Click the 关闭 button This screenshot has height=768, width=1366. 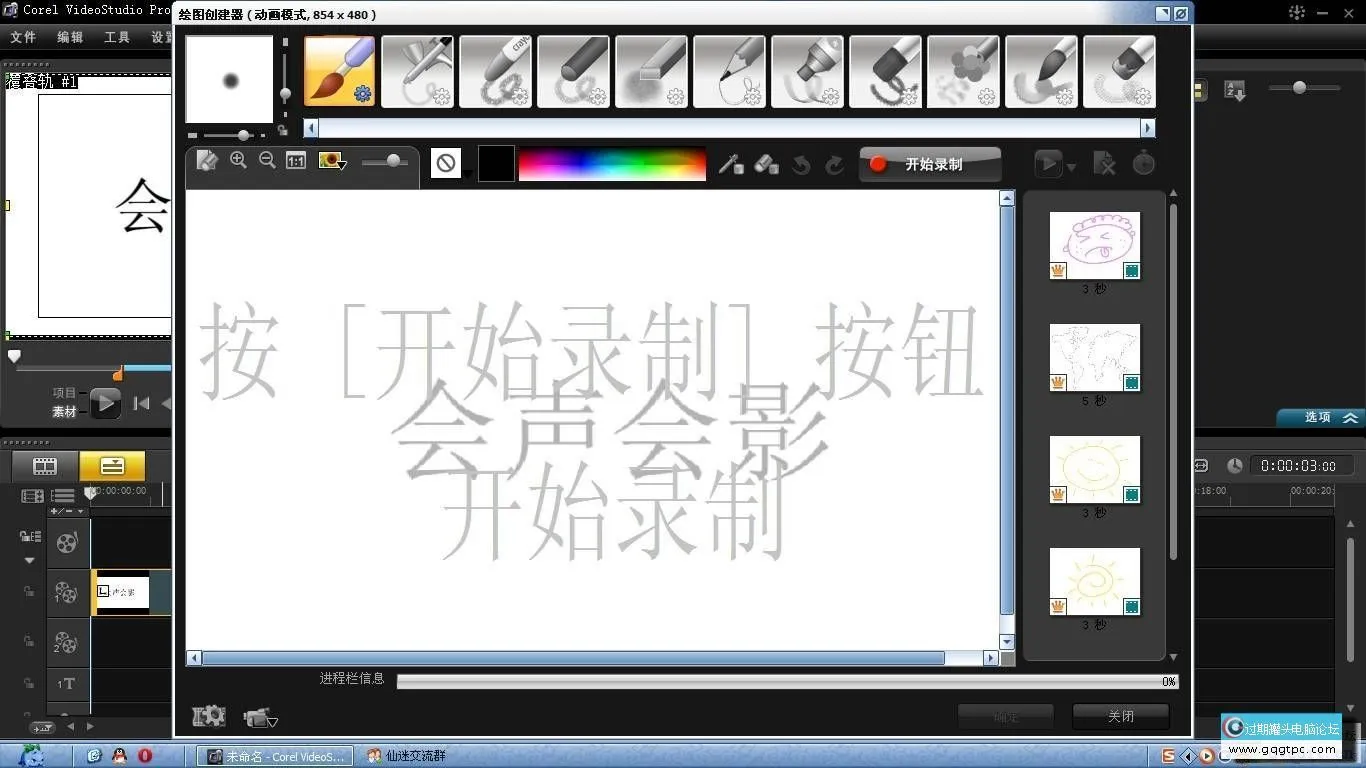[1119, 716]
